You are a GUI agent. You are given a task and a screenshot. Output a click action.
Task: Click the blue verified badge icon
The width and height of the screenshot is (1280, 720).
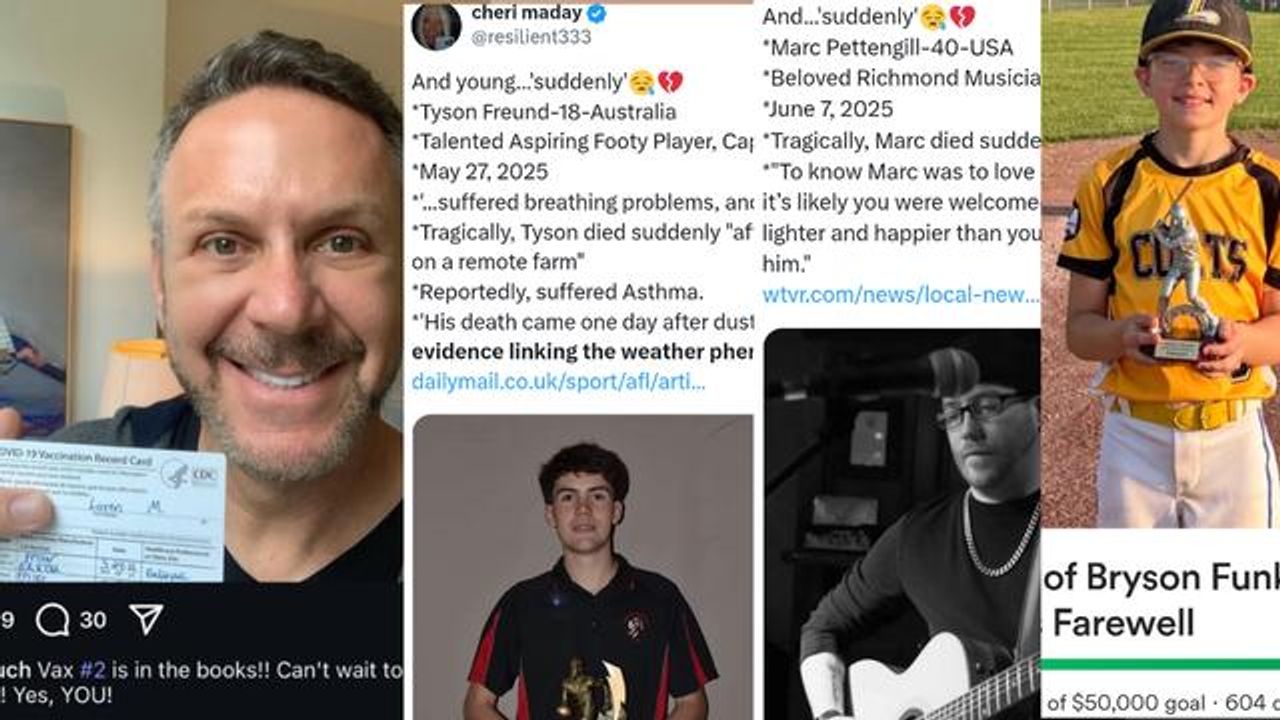click(596, 13)
